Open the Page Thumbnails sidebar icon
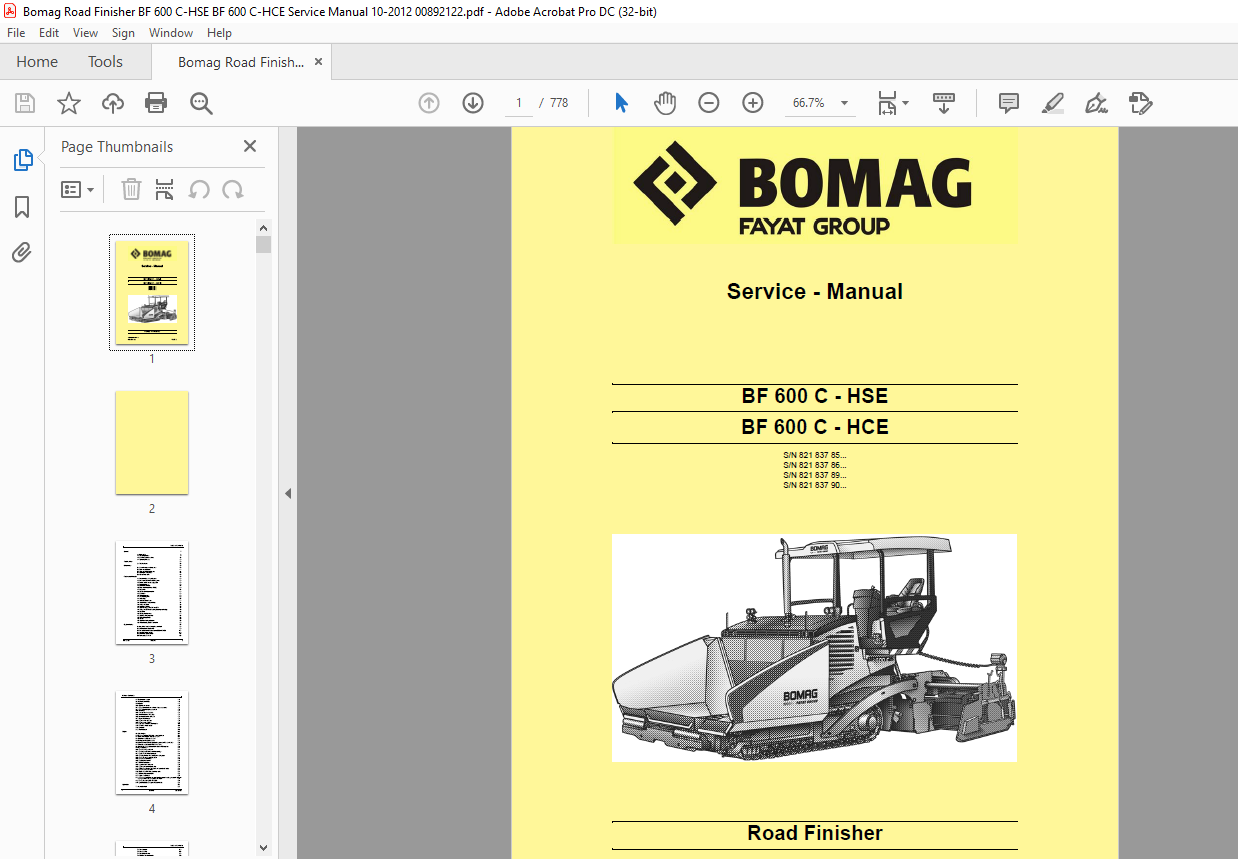 22,159
